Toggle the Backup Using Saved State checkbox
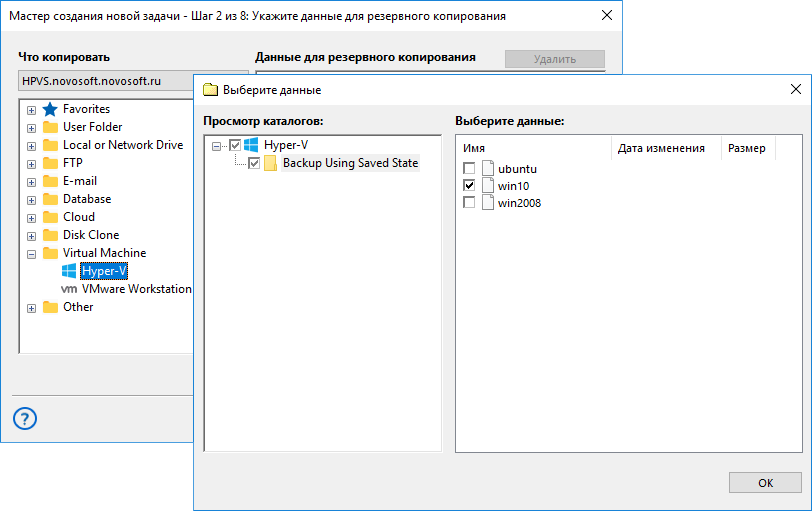This screenshot has width=812, height=511. pyautogui.click(x=254, y=163)
